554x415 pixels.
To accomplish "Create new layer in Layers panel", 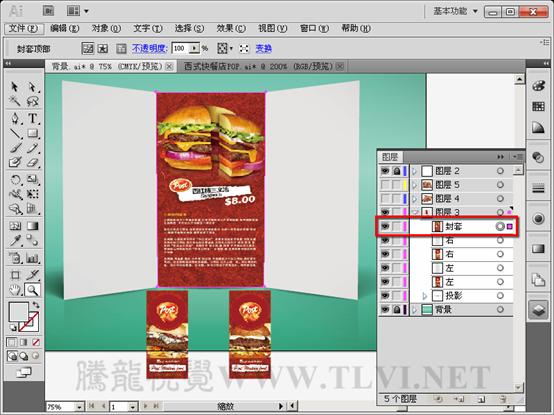I will click(x=481, y=399).
